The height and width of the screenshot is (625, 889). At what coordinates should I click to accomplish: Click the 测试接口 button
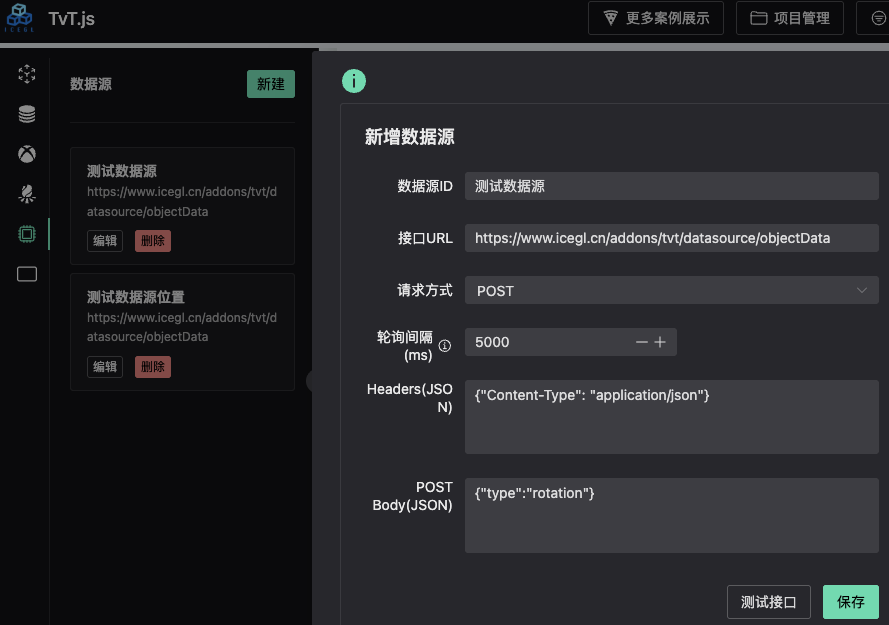click(768, 602)
